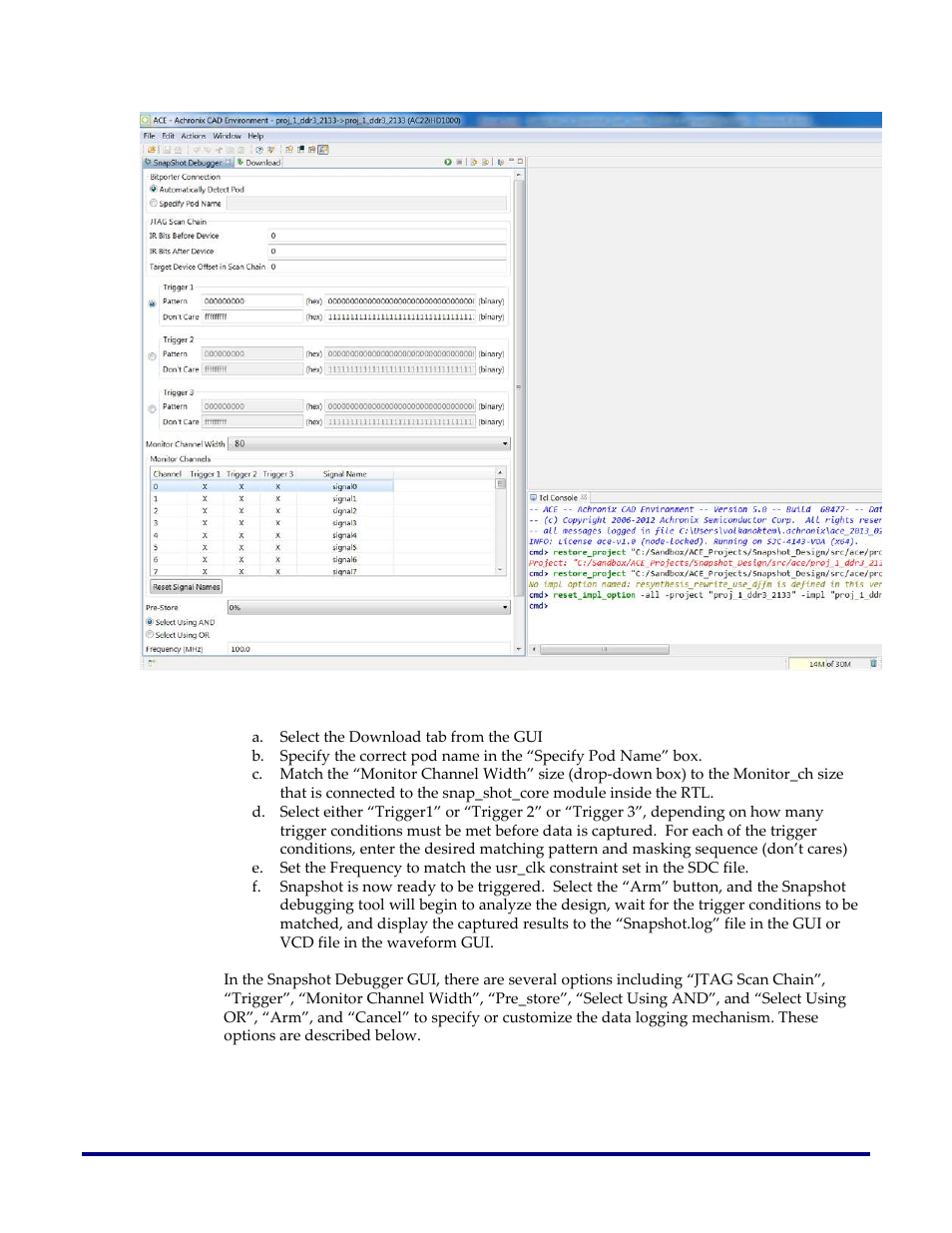The width and height of the screenshot is (952, 1233).
Task: Click the Reset Signal Names button
Action: coord(186,587)
